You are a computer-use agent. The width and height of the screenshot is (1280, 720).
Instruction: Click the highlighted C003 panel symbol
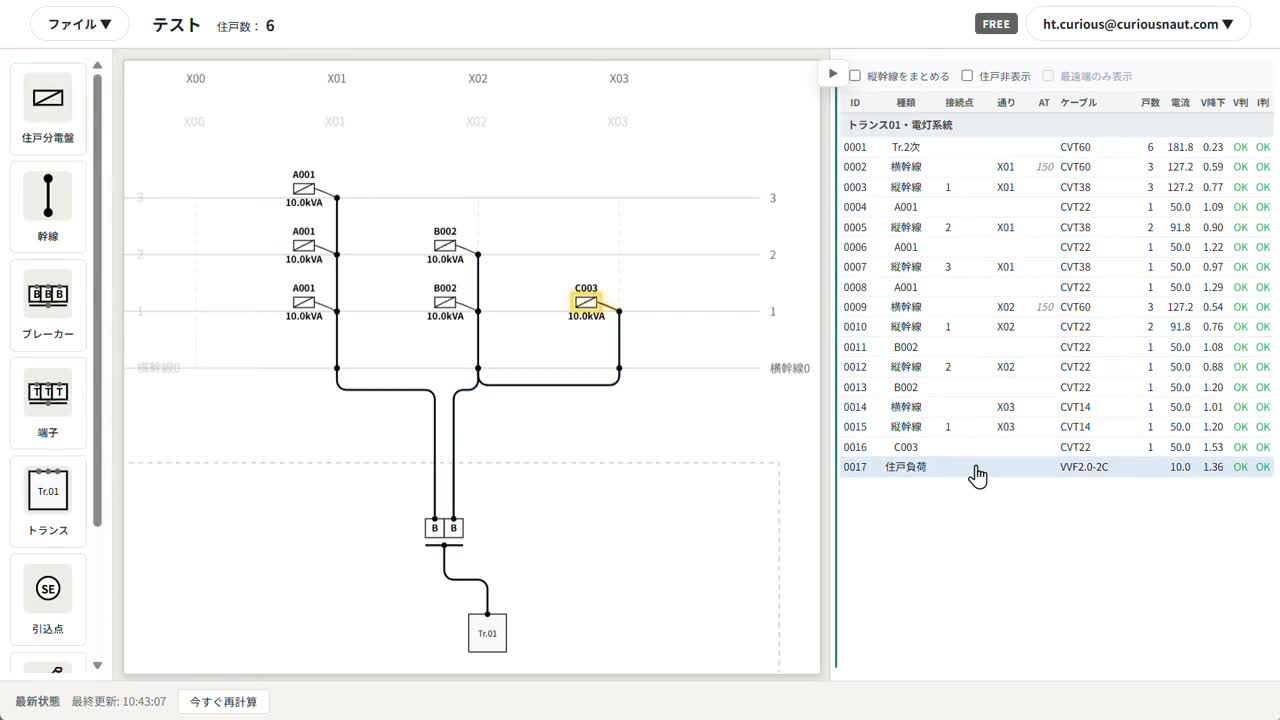coord(586,302)
